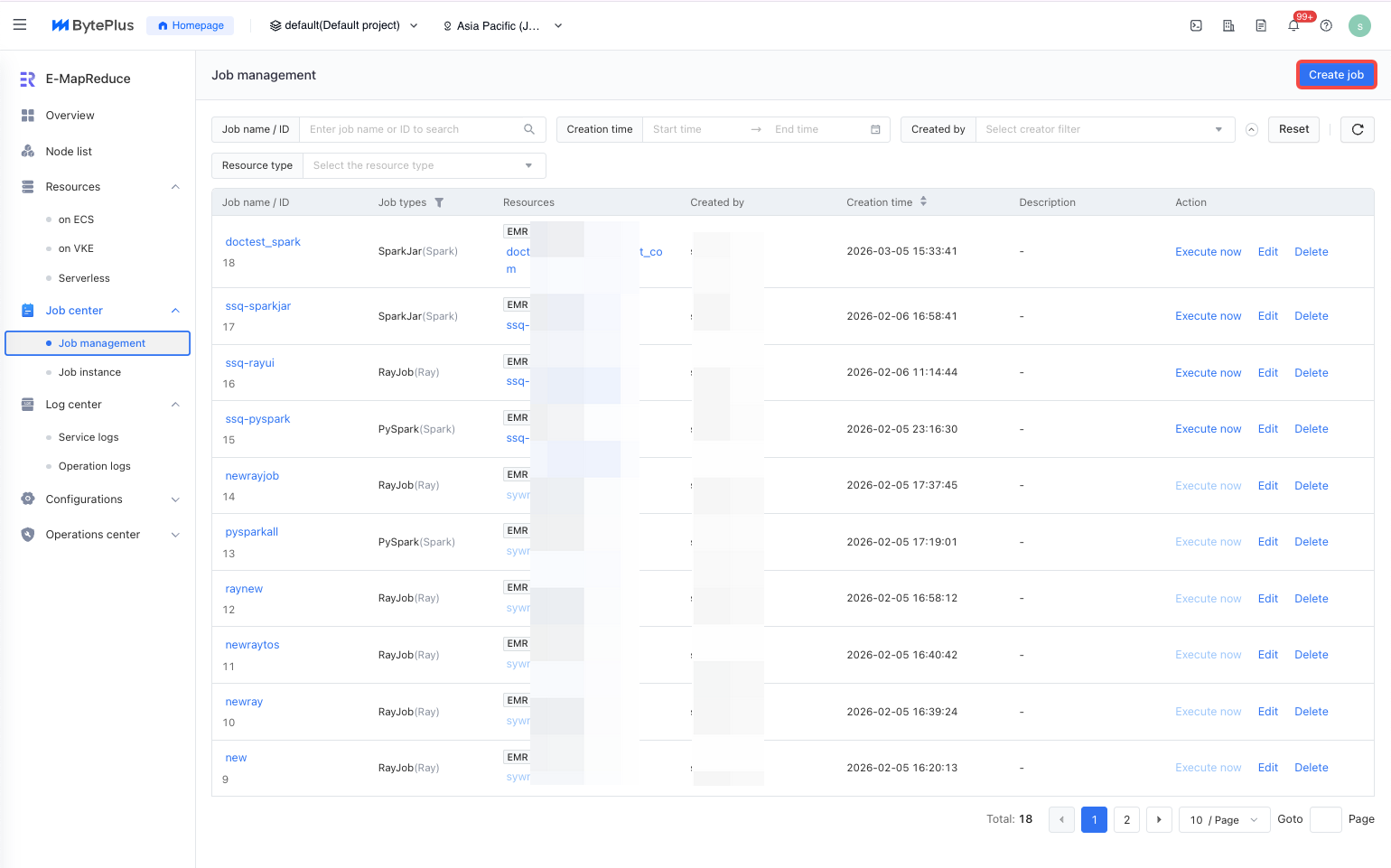This screenshot has width=1391, height=868.
Task: Go to page 2 of results
Action: [x=1126, y=820]
